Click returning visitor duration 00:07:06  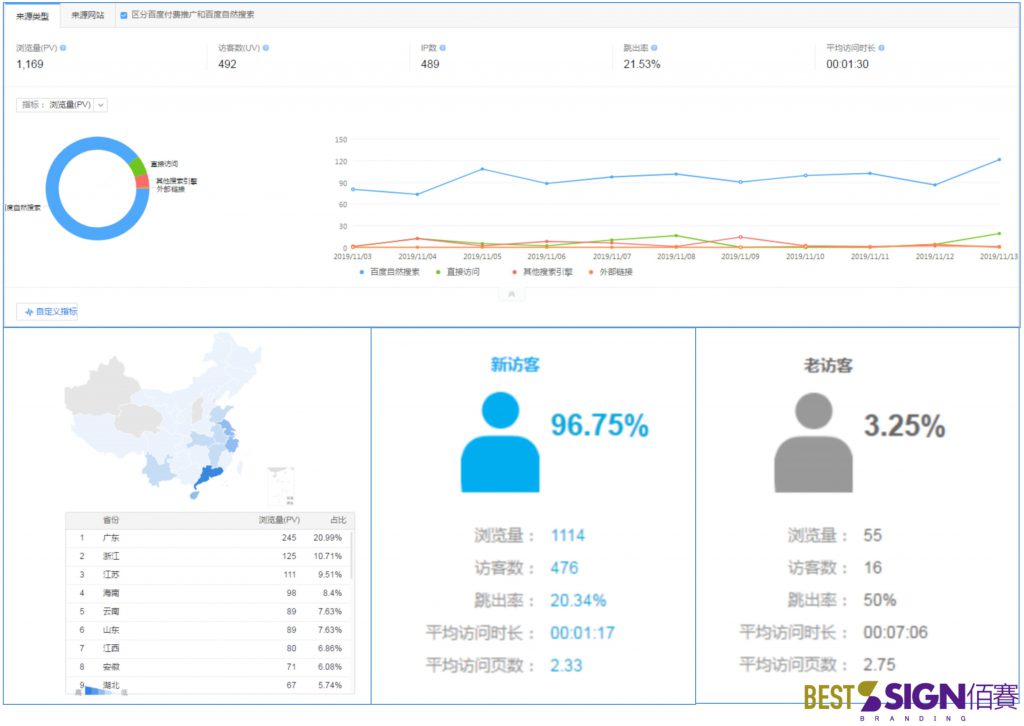[x=895, y=632]
